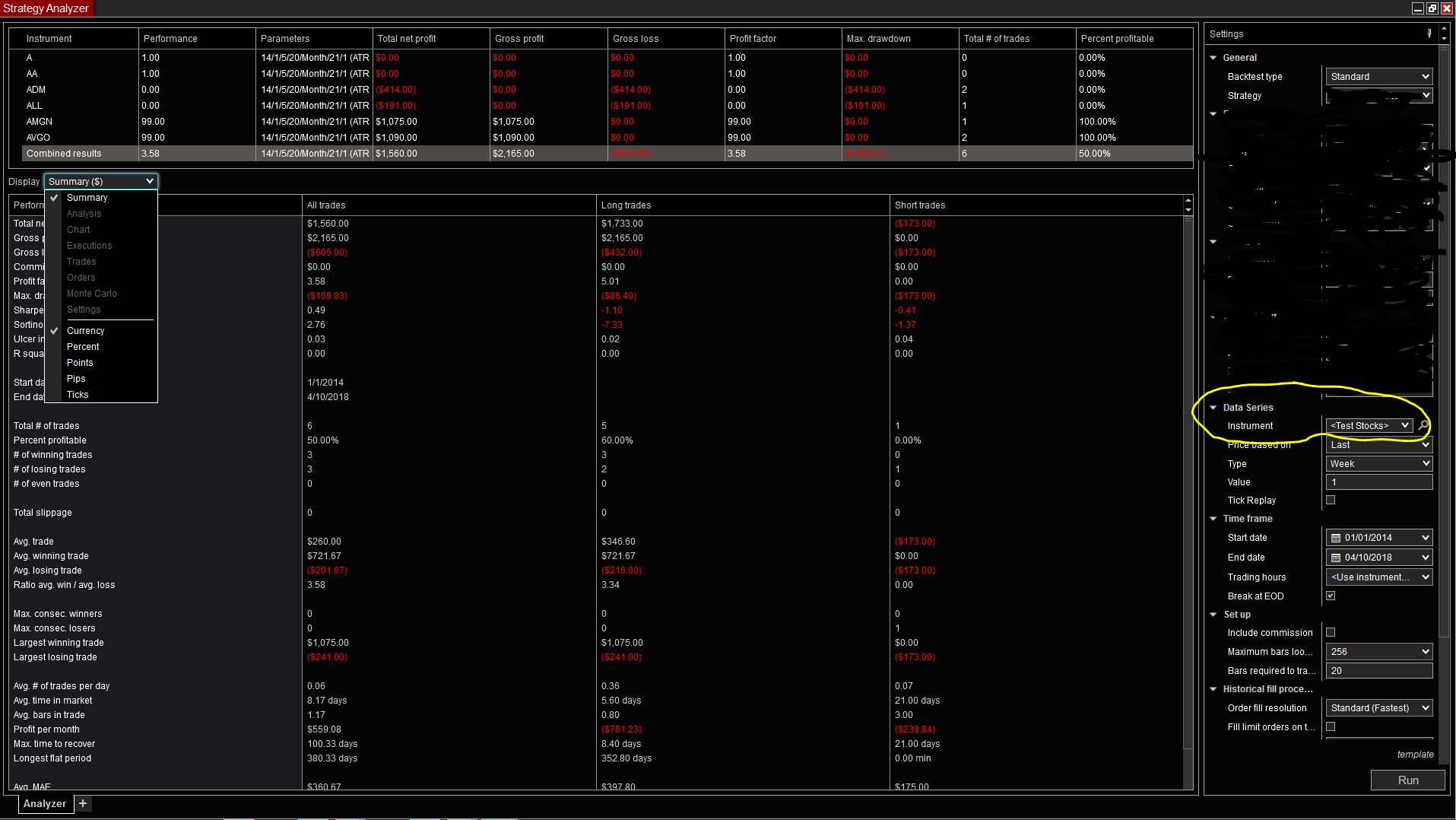1456x820 pixels.
Task: Open the Order fill resolution dropdown
Action: pyautogui.click(x=1379, y=708)
